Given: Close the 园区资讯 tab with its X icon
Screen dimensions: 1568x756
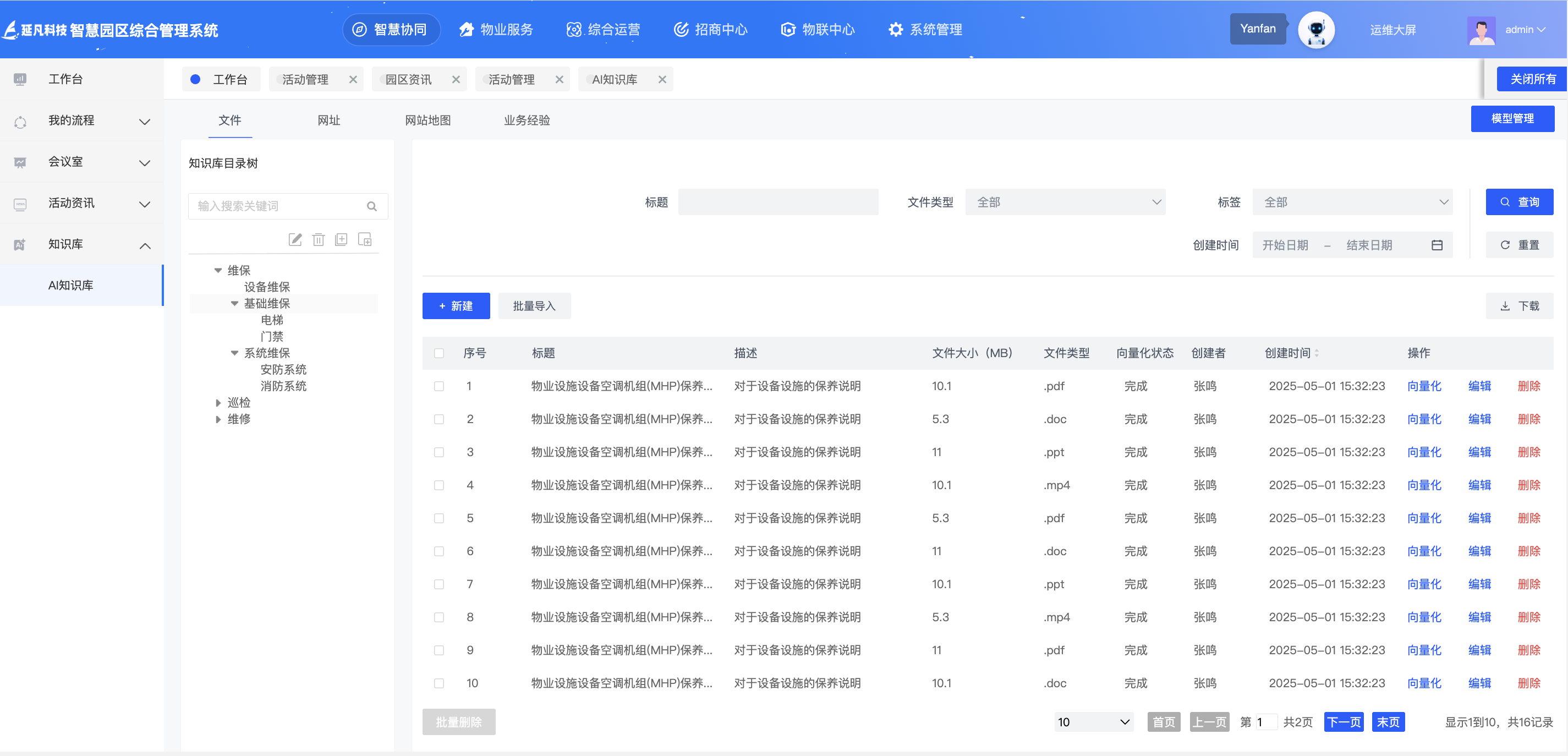Looking at the screenshot, I should (456, 80).
